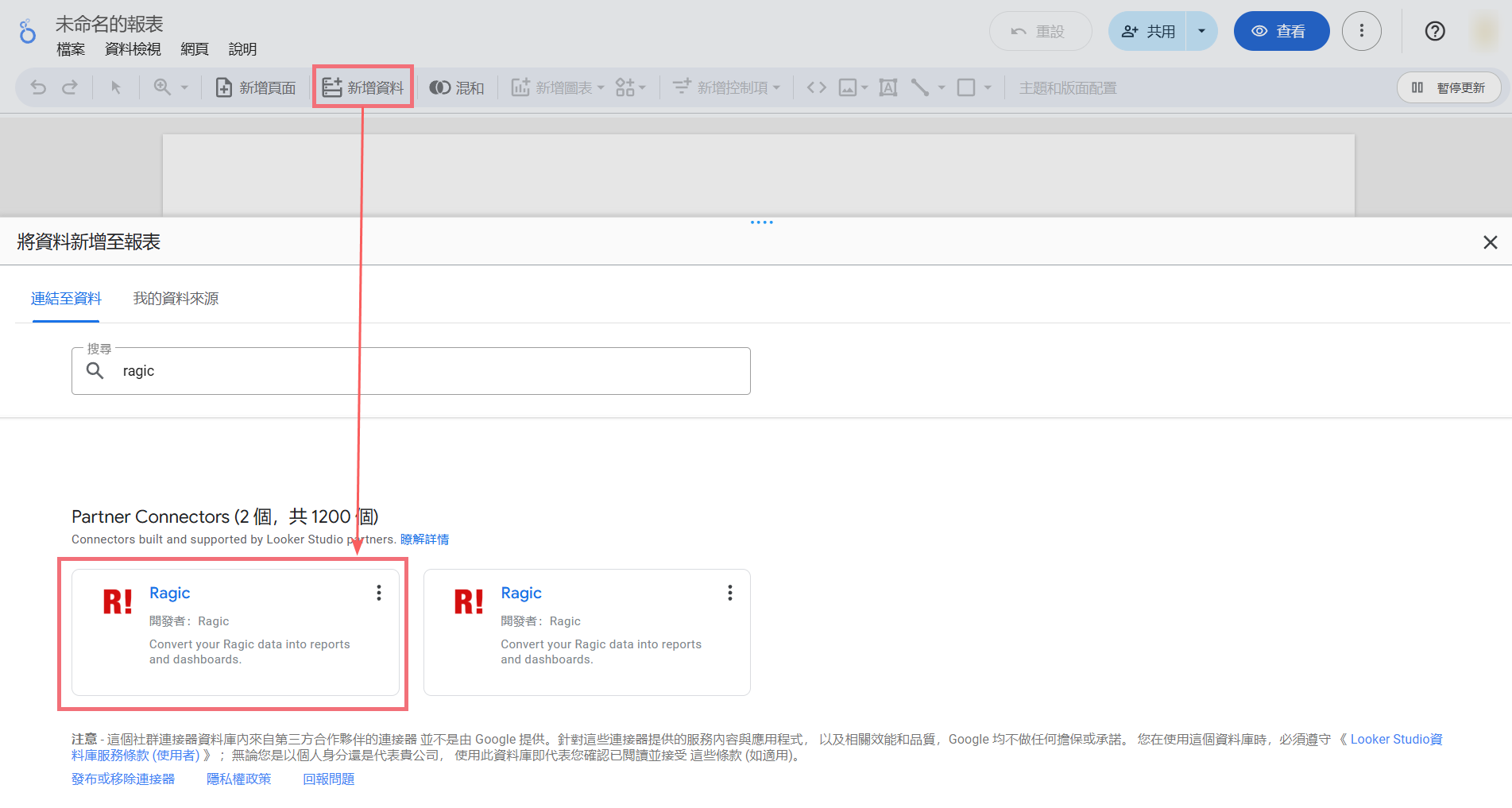The height and width of the screenshot is (808, 1512).
Task: Click the Looker Studio logo icon
Action: tap(28, 32)
